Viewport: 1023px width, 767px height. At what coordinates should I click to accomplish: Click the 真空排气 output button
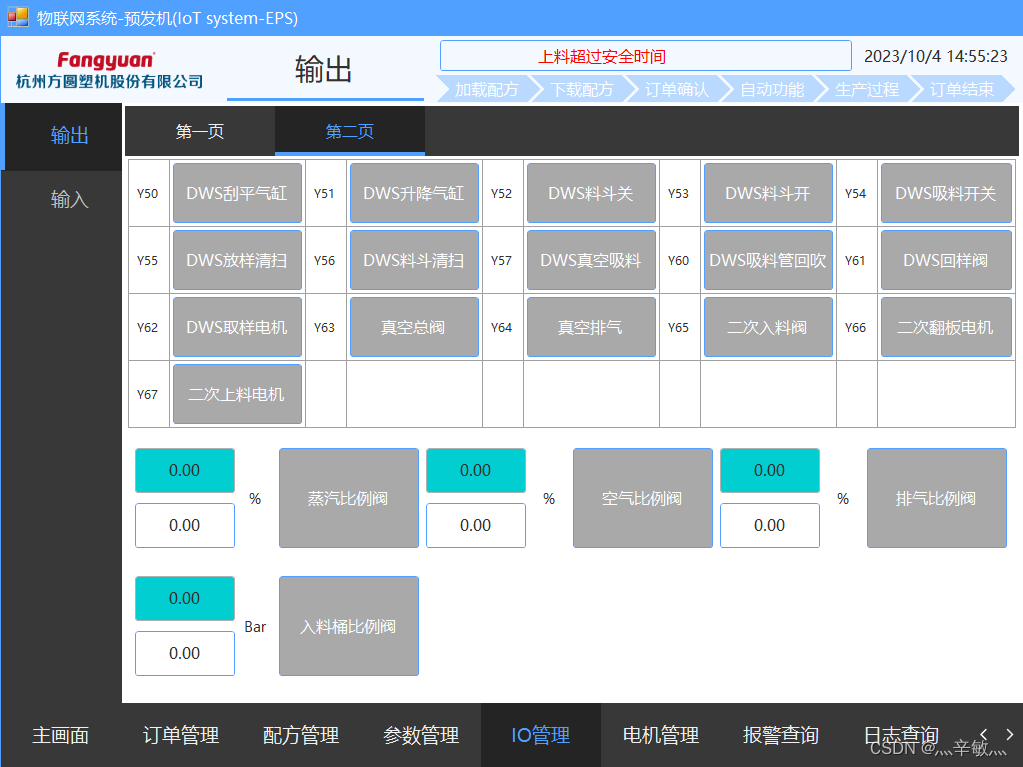coord(591,327)
